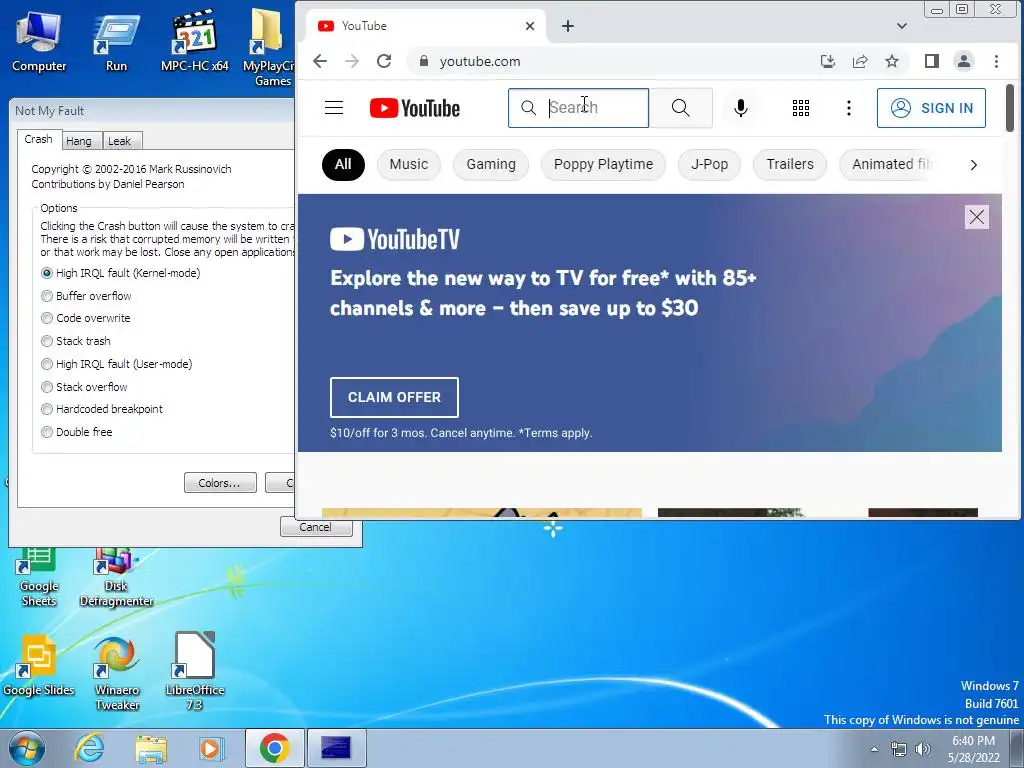Open the Windows Start menu

pos(26,748)
